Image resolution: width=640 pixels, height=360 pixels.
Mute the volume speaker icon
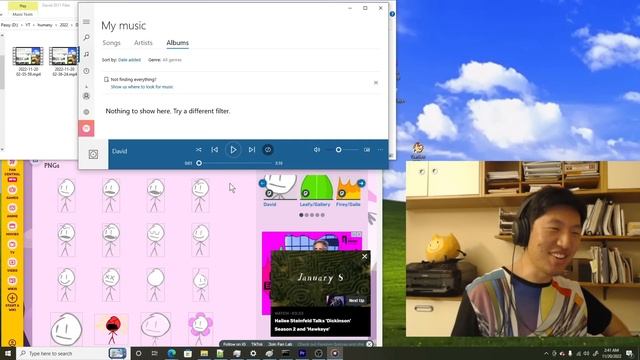(x=317, y=150)
